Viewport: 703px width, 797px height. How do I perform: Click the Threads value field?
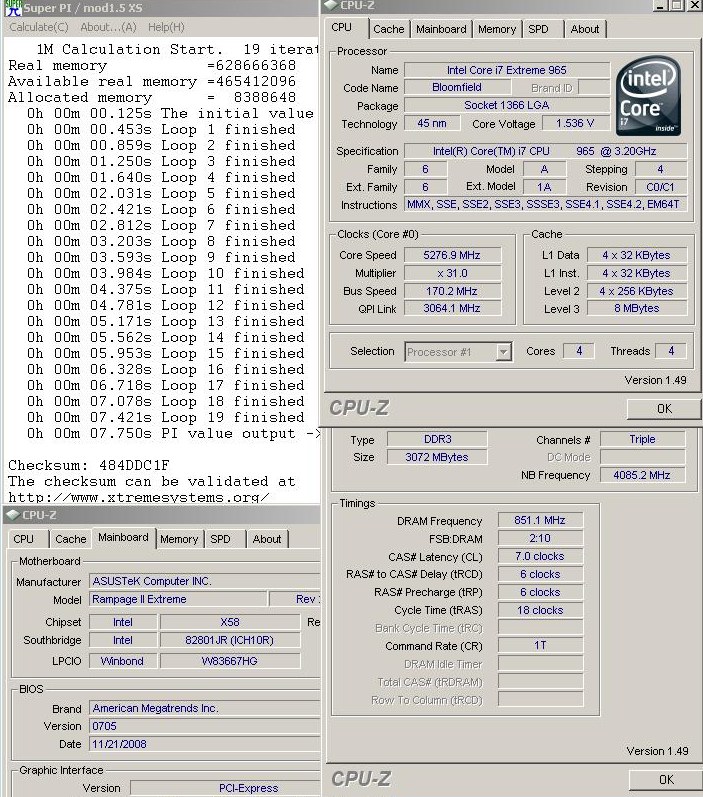[671, 351]
